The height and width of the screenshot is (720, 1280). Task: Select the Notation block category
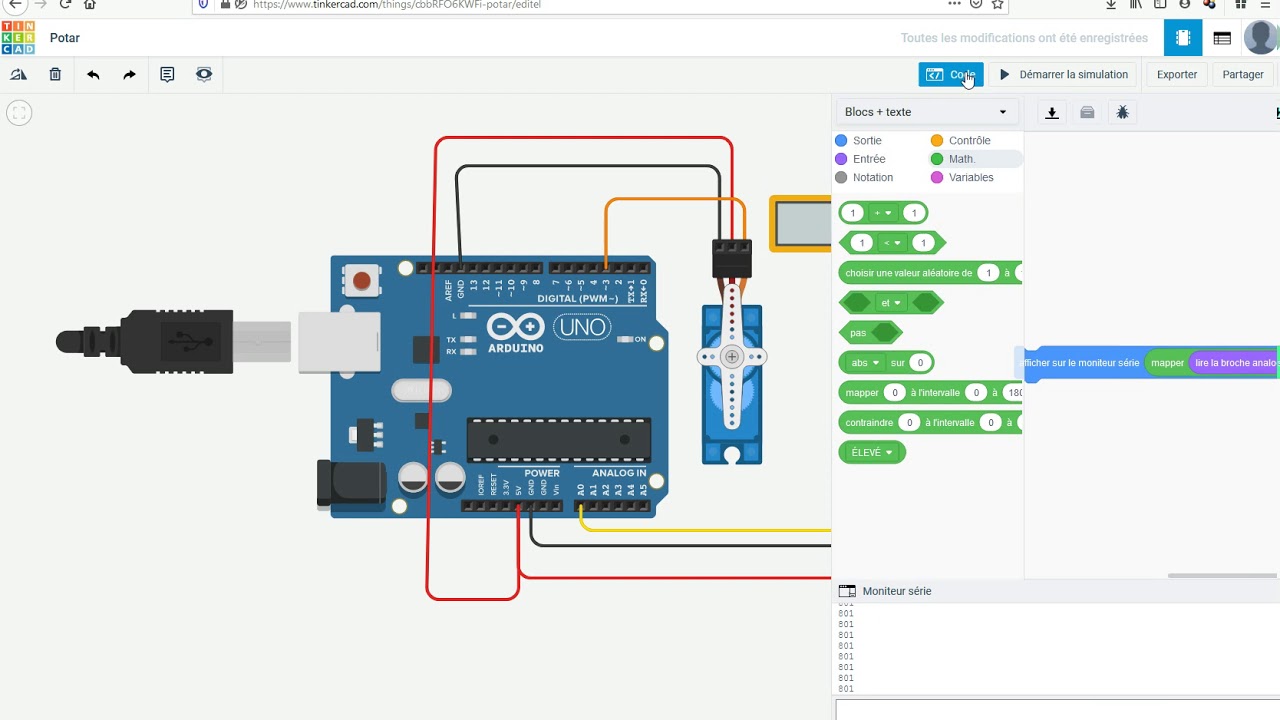864,177
